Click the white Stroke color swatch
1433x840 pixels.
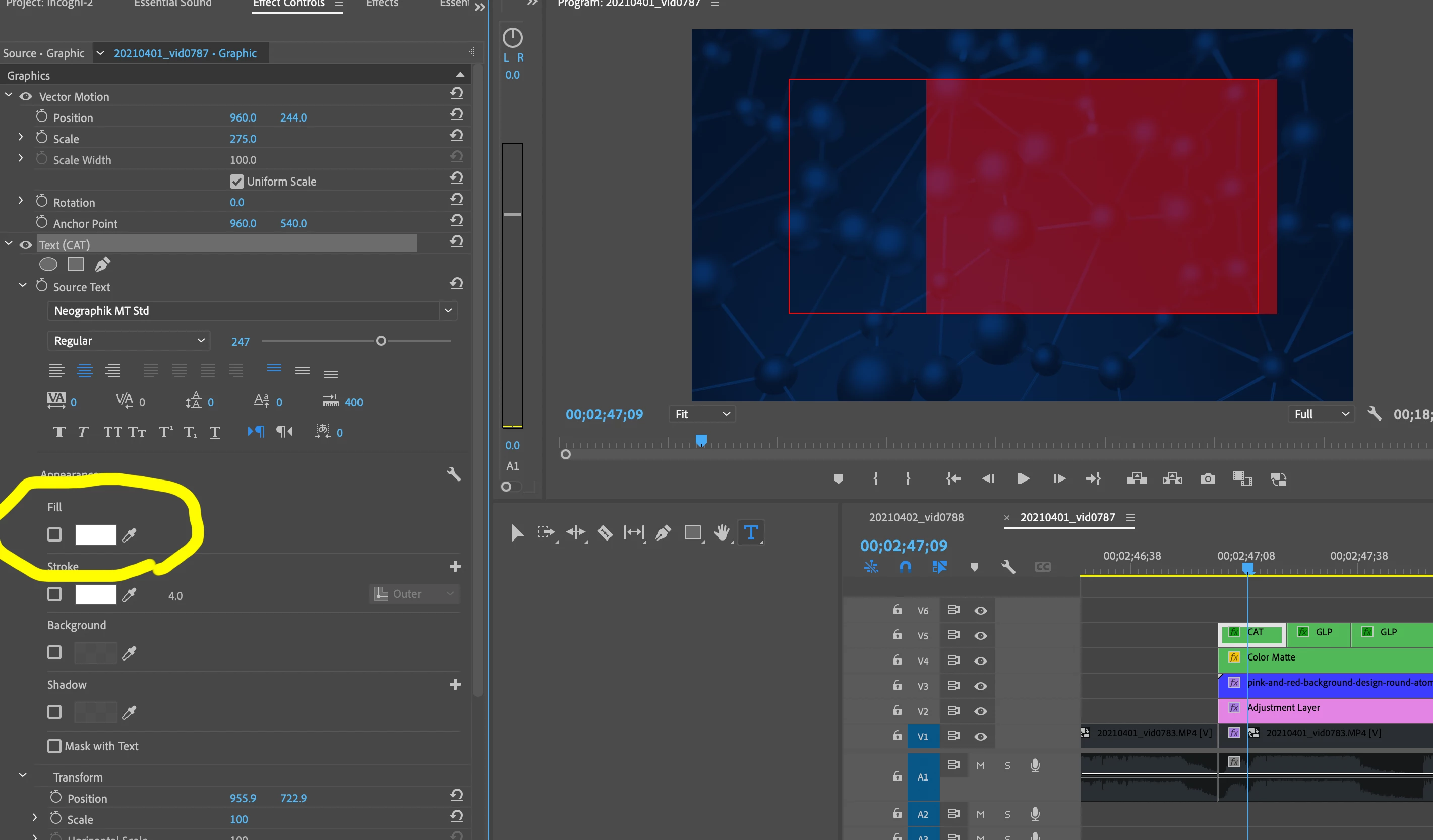pos(95,594)
